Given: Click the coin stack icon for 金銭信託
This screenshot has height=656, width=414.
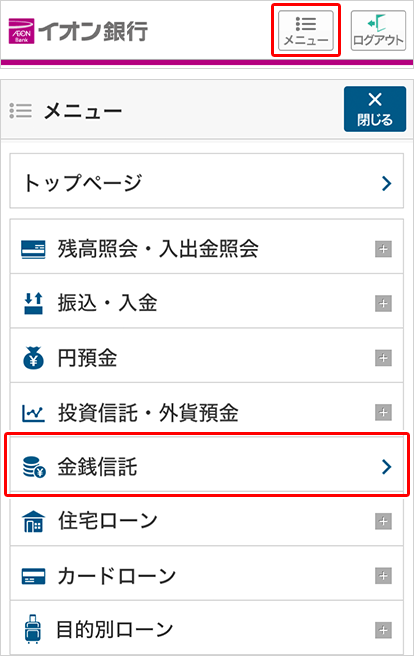Looking at the screenshot, I should [x=34, y=467].
